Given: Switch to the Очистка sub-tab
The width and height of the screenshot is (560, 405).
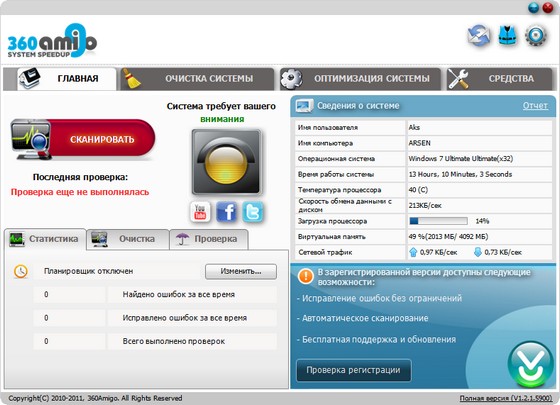Looking at the screenshot, I should click(128, 239).
